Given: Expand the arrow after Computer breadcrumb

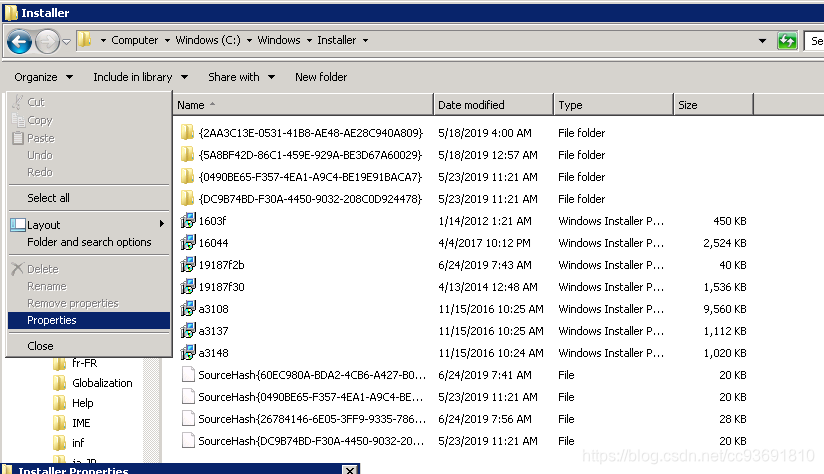Looking at the screenshot, I should (x=167, y=40).
